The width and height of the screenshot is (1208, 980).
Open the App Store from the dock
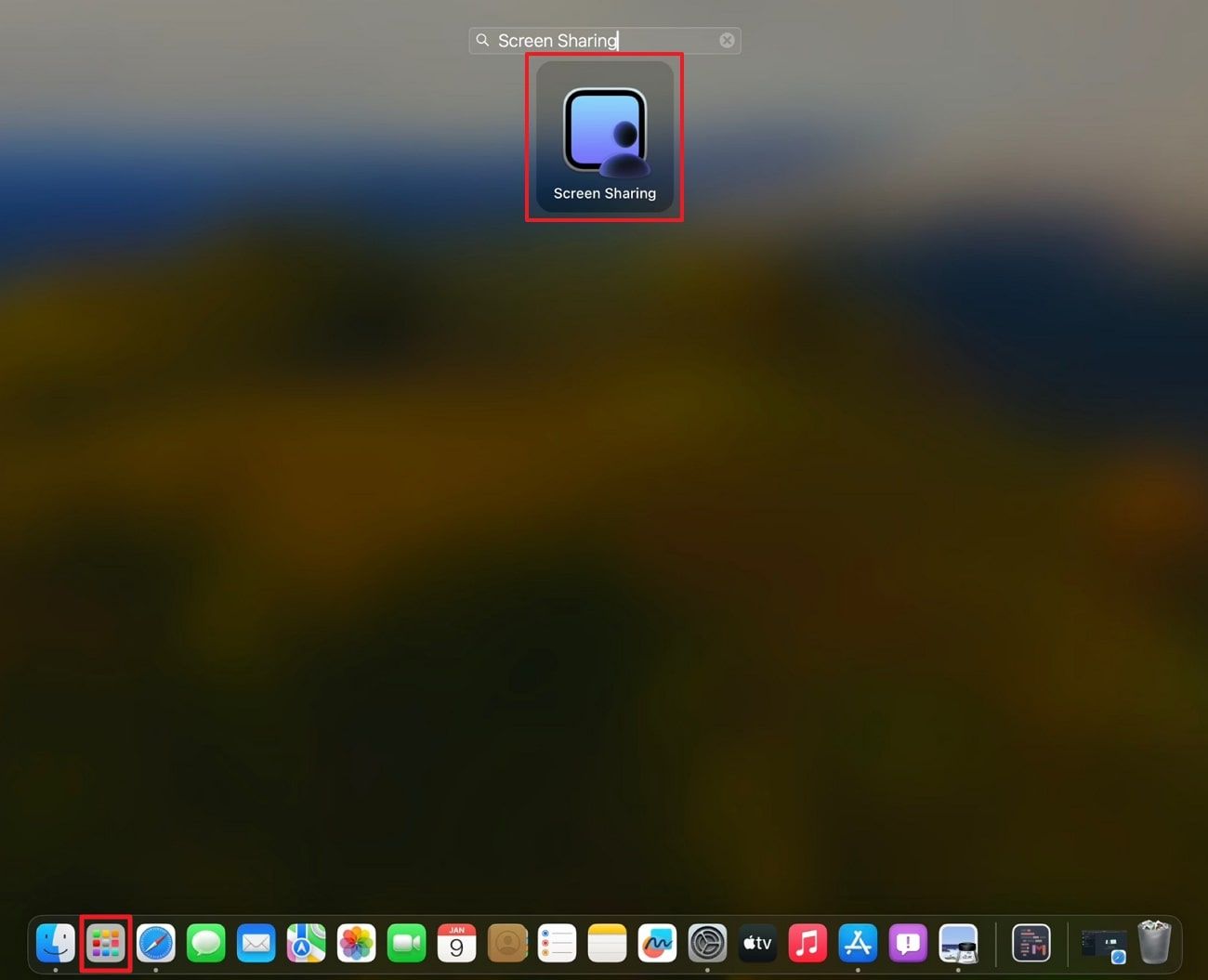(x=858, y=944)
